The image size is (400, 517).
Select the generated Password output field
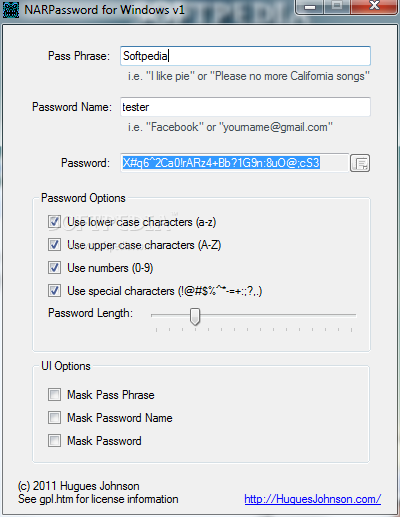pos(235,163)
